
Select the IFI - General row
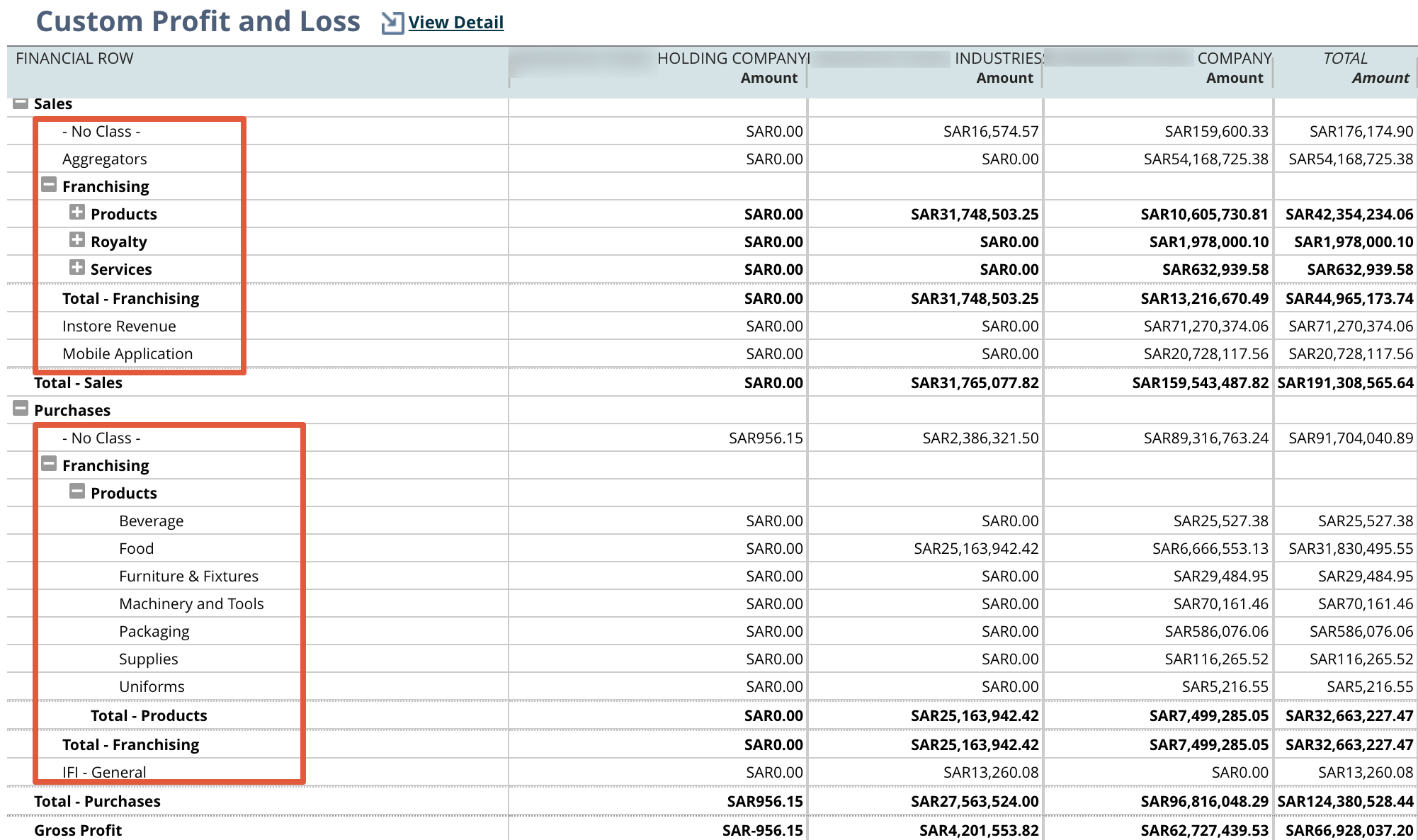[104, 772]
